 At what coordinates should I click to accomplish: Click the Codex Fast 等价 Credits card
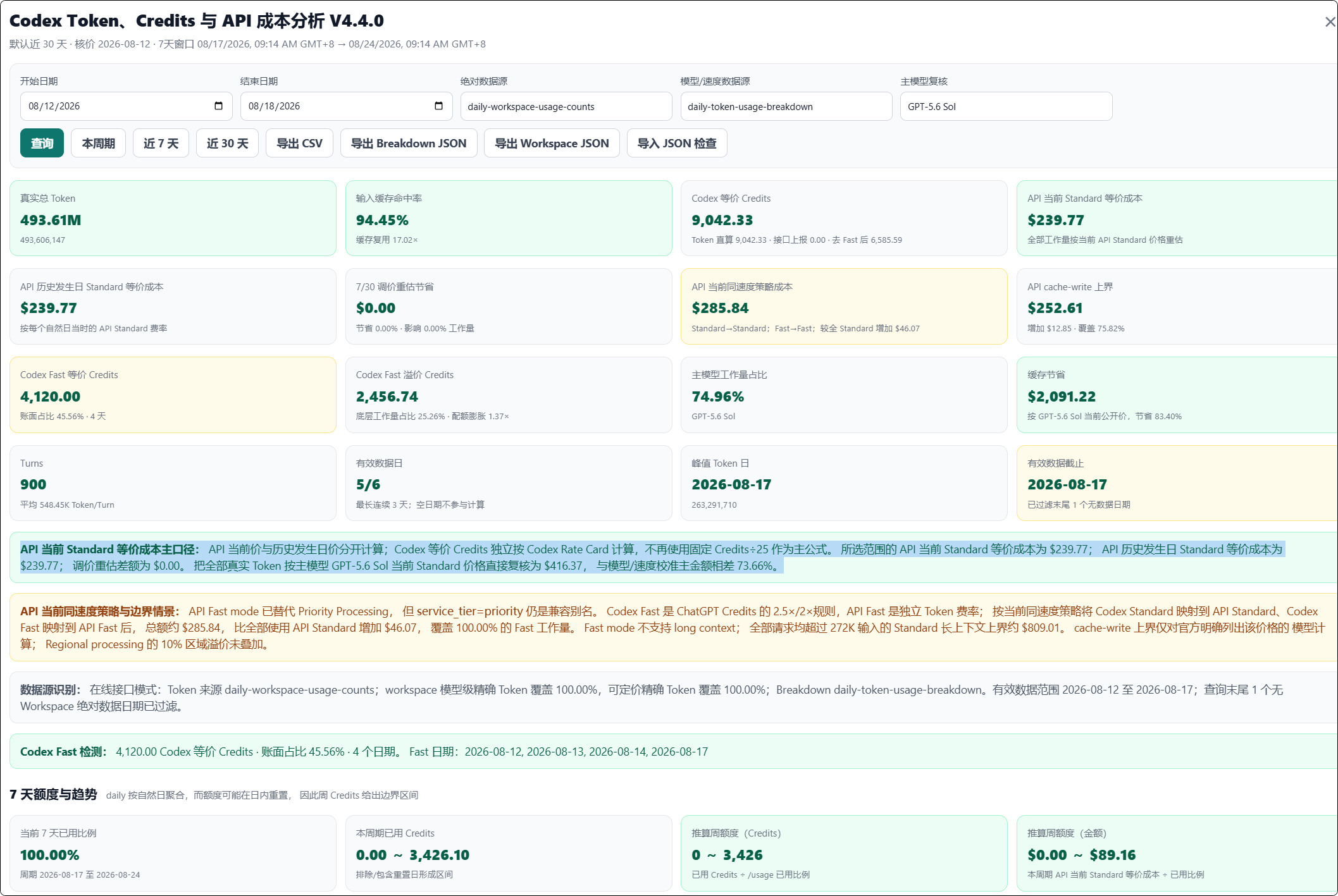(x=173, y=395)
